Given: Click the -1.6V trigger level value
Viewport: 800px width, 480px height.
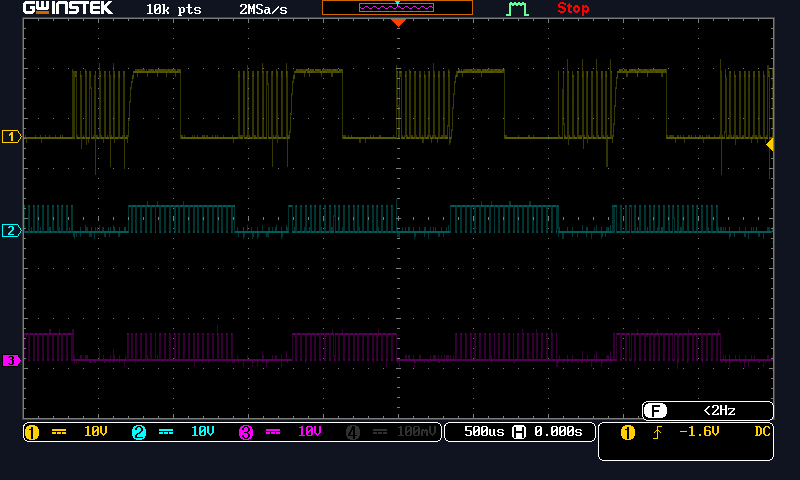Looking at the screenshot, I should point(699,432).
